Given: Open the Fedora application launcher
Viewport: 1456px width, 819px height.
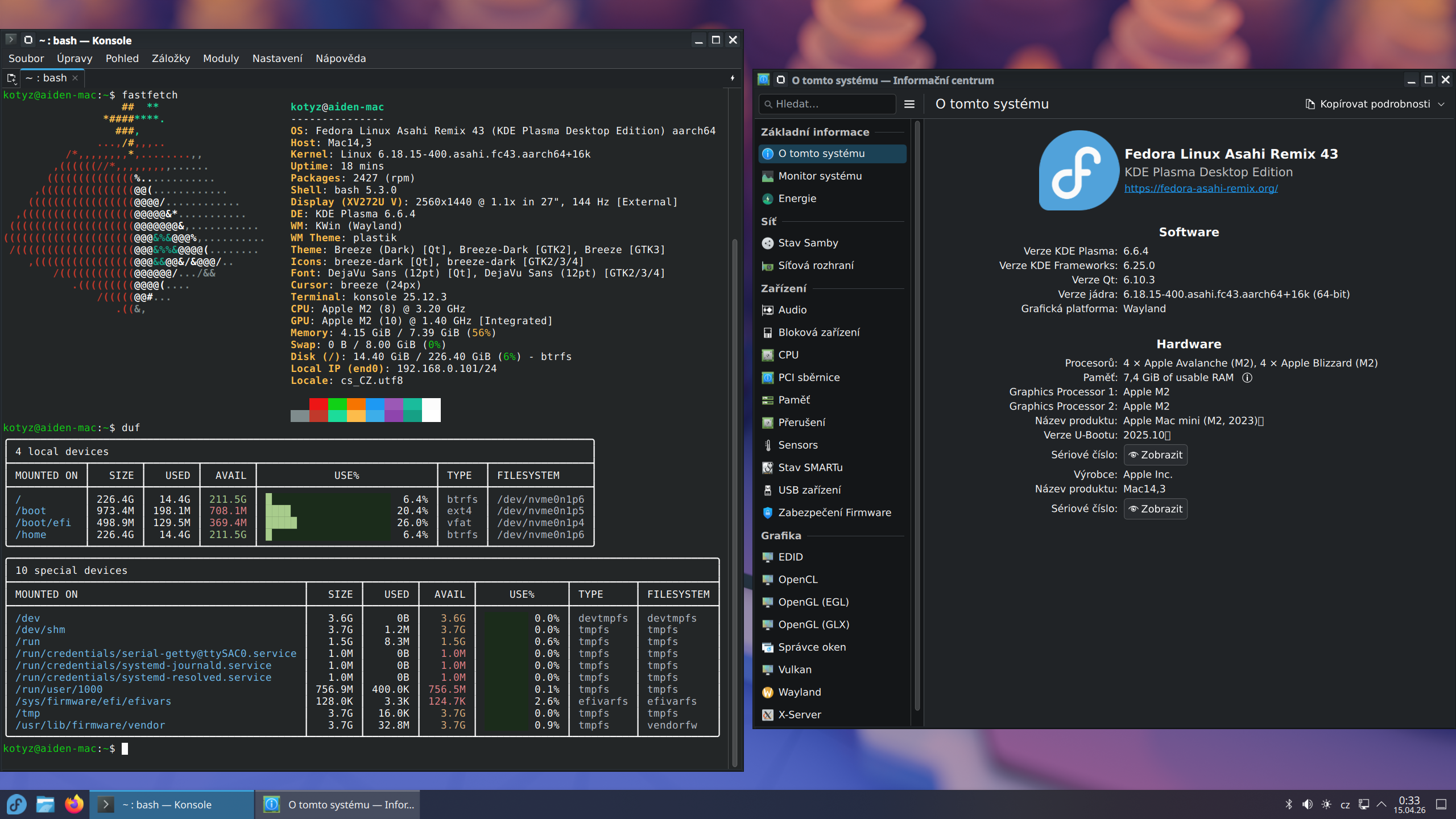Looking at the screenshot, I should (16, 804).
